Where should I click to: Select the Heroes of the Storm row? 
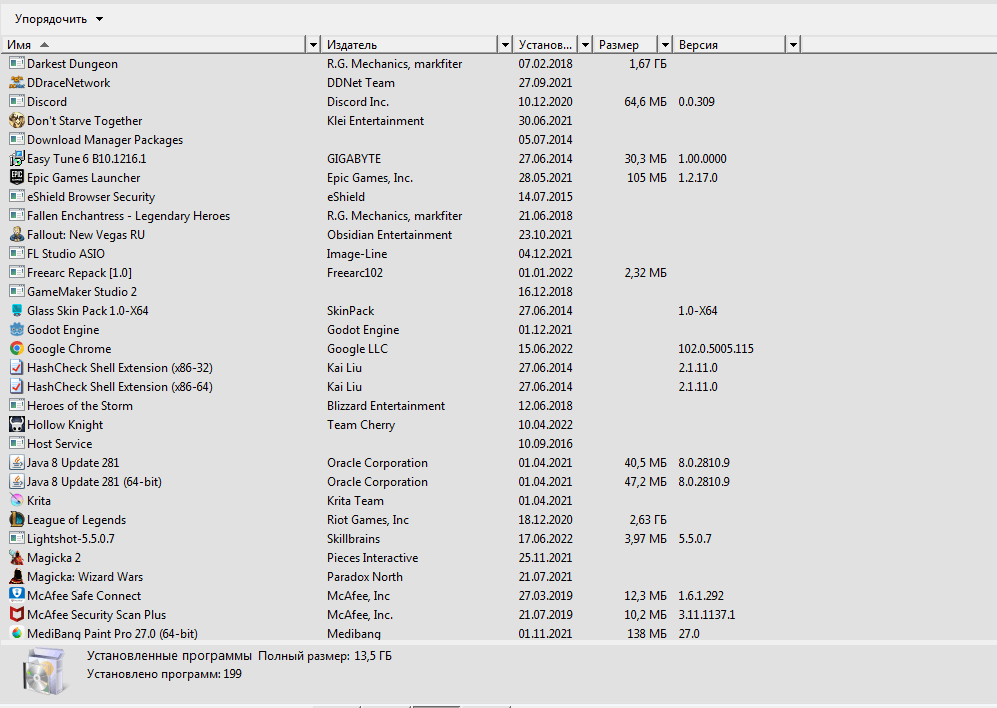[x=402, y=406]
